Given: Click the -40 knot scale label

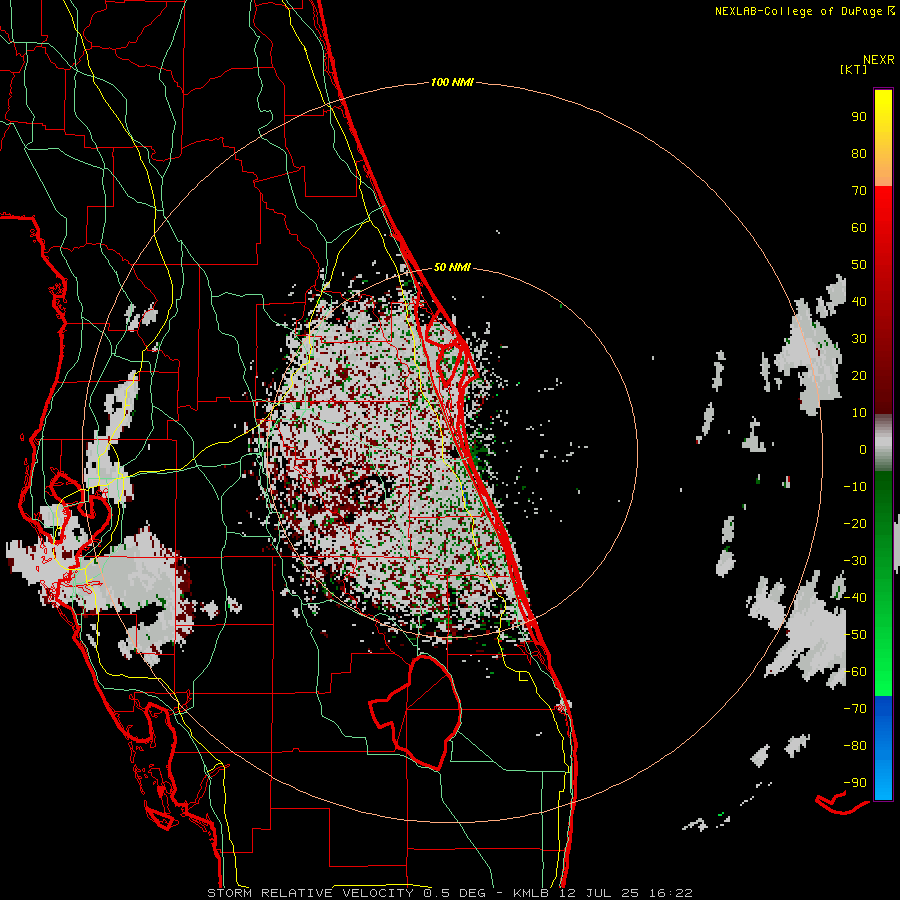Looking at the screenshot, I should (x=855, y=598).
